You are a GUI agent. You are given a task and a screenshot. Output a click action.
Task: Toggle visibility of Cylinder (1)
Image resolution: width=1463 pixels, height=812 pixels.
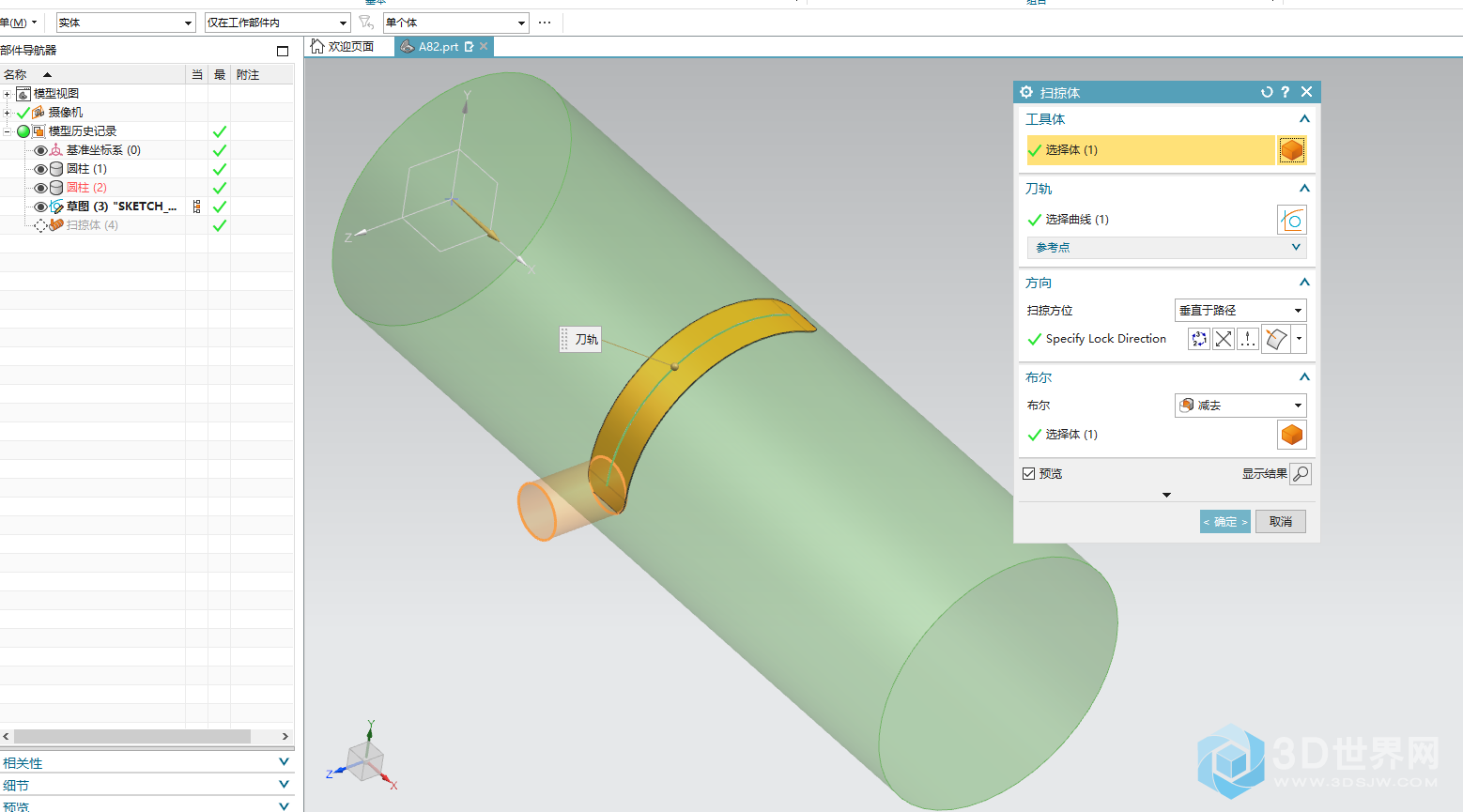pos(40,169)
